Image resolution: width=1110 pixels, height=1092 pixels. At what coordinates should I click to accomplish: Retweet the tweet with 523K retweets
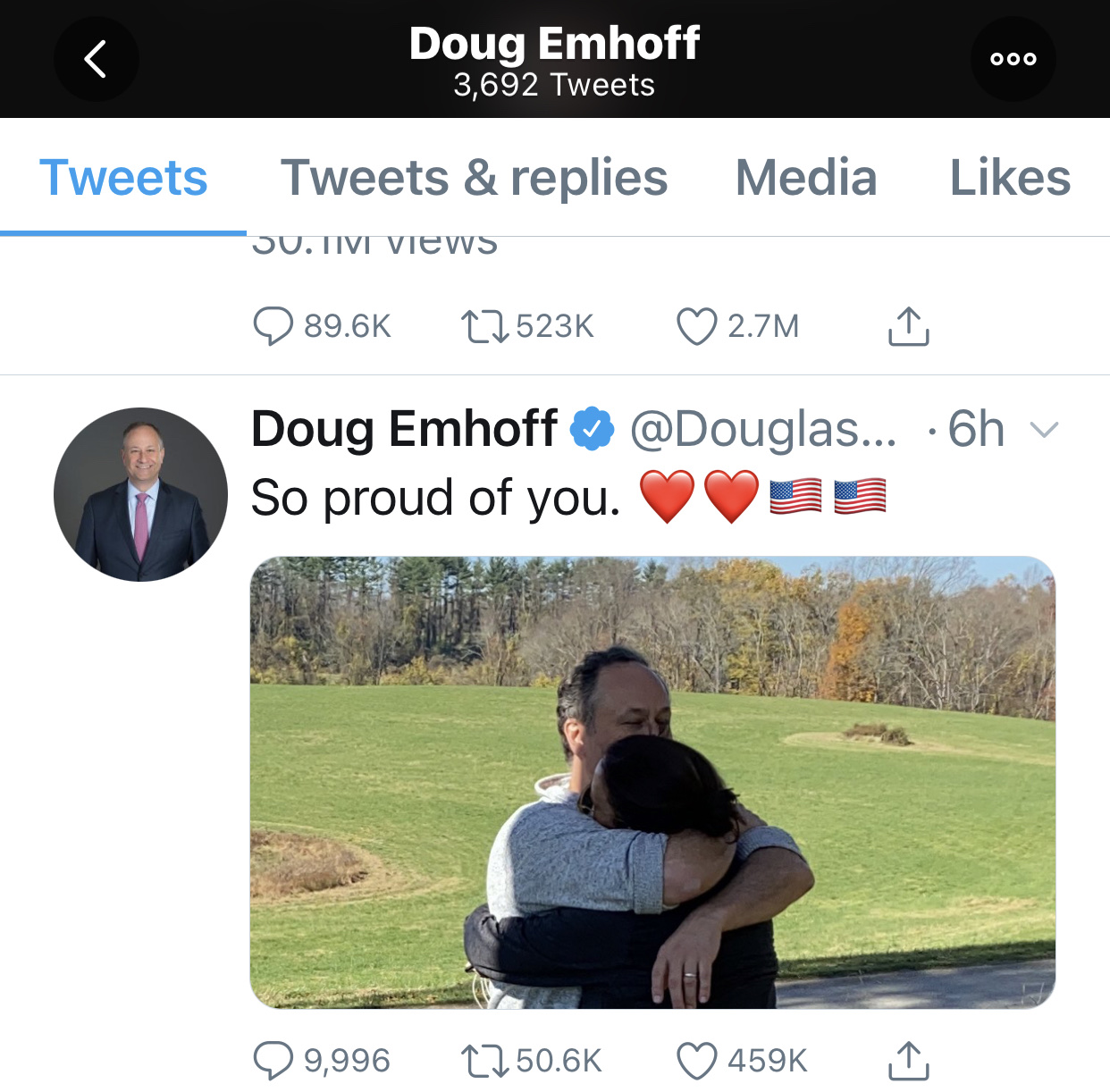(484, 326)
